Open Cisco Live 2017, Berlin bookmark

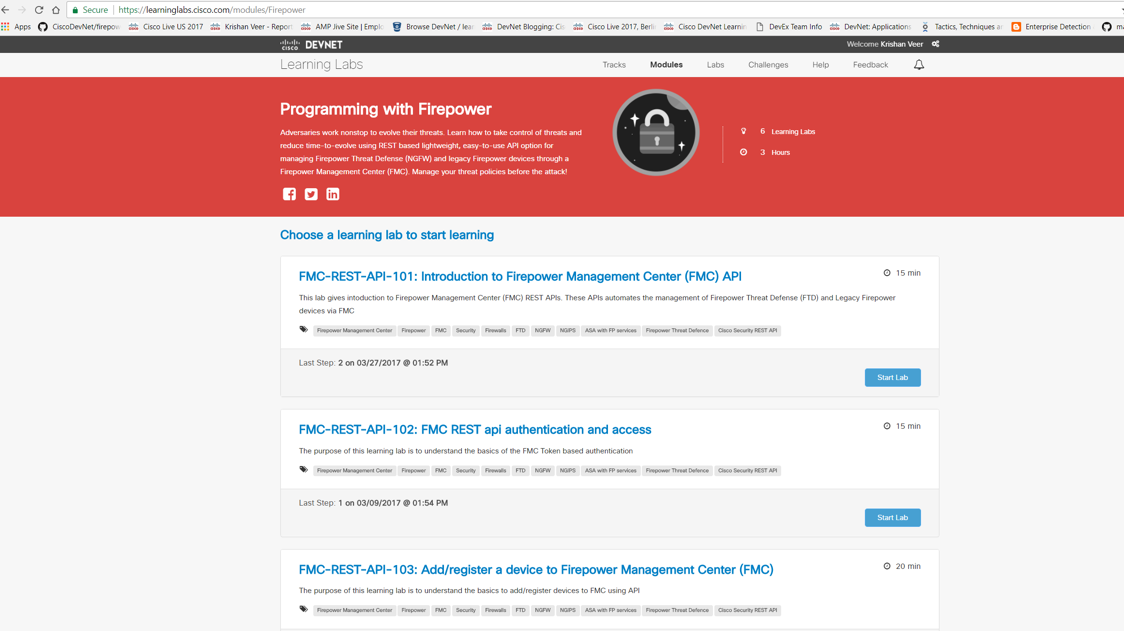(614, 27)
